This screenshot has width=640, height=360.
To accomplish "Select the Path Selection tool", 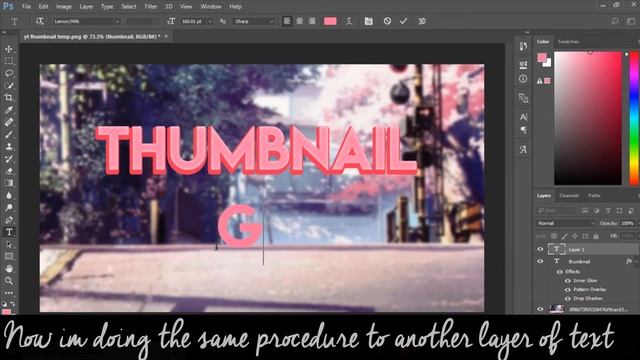I will coord(9,244).
